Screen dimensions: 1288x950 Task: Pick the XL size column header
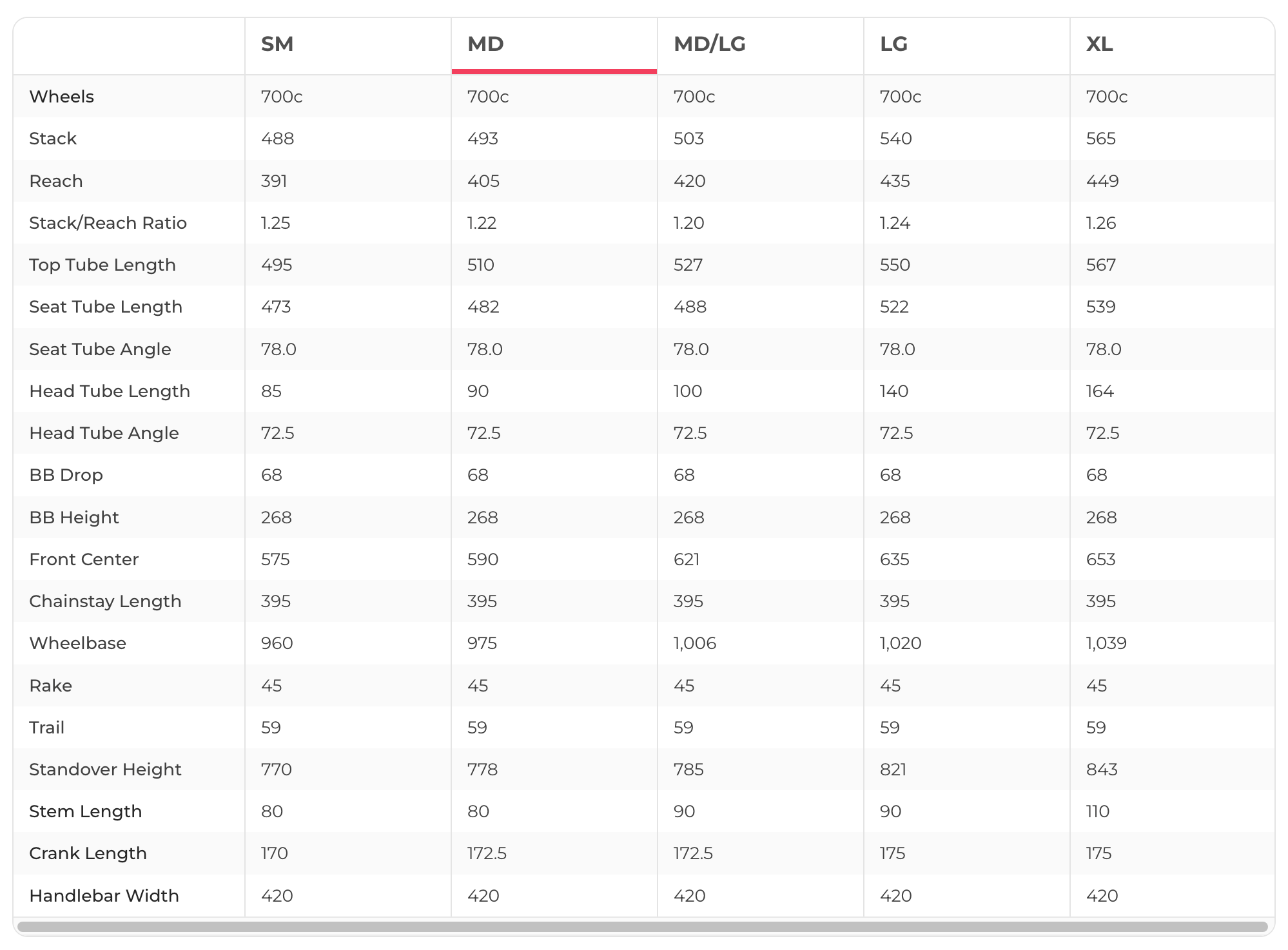1099,44
